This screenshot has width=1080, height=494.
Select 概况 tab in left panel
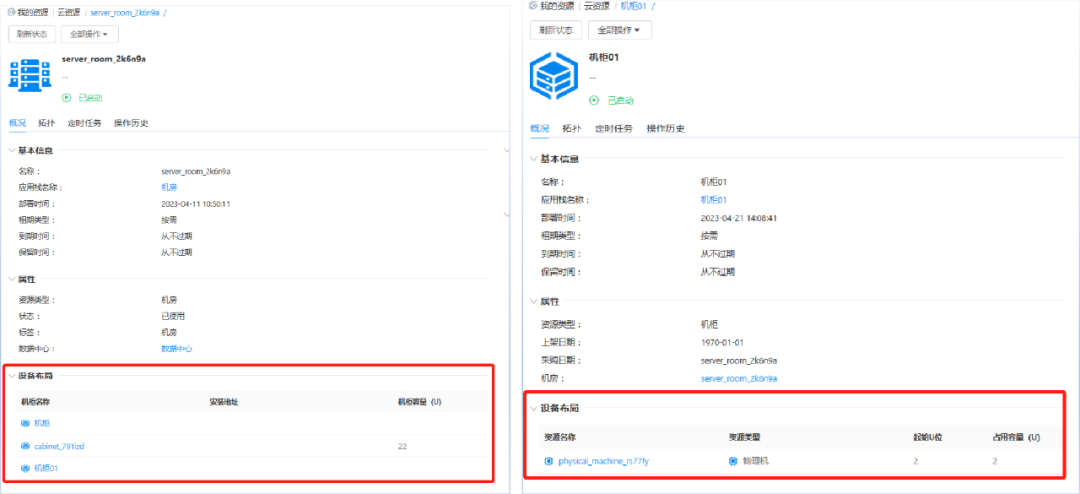[17, 123]
